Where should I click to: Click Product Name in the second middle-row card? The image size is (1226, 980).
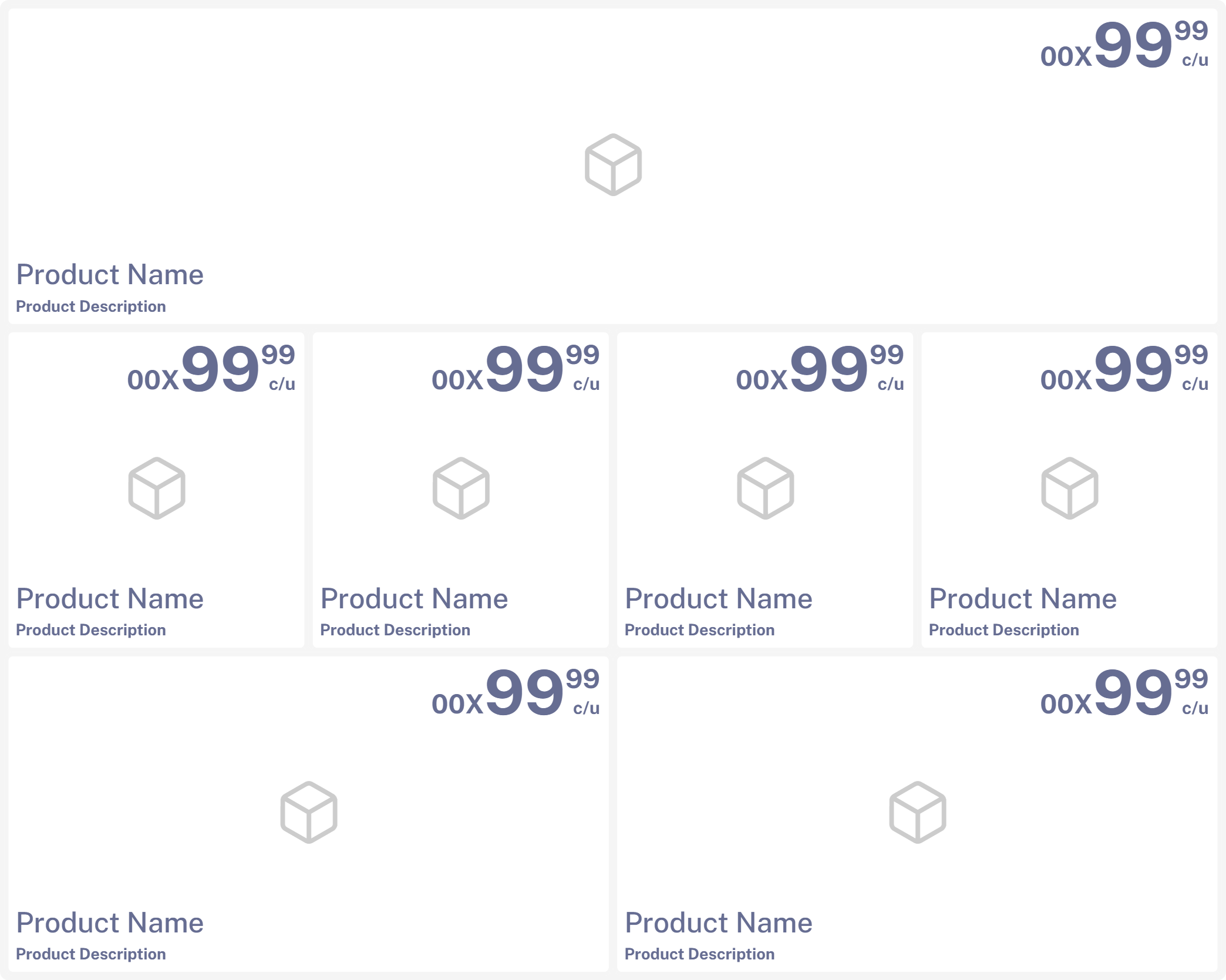[414, 599]
